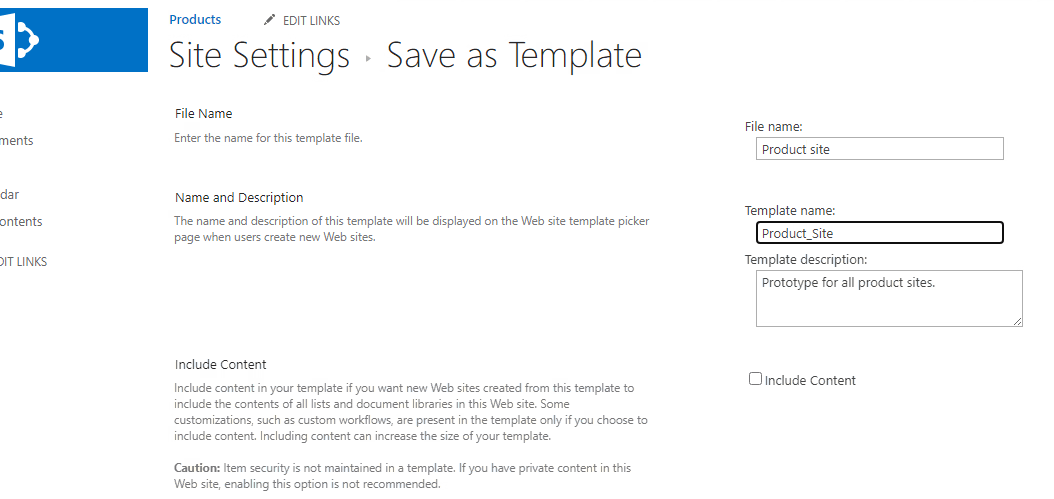Click the Include Content checkbox label

[x=810, y=380]
